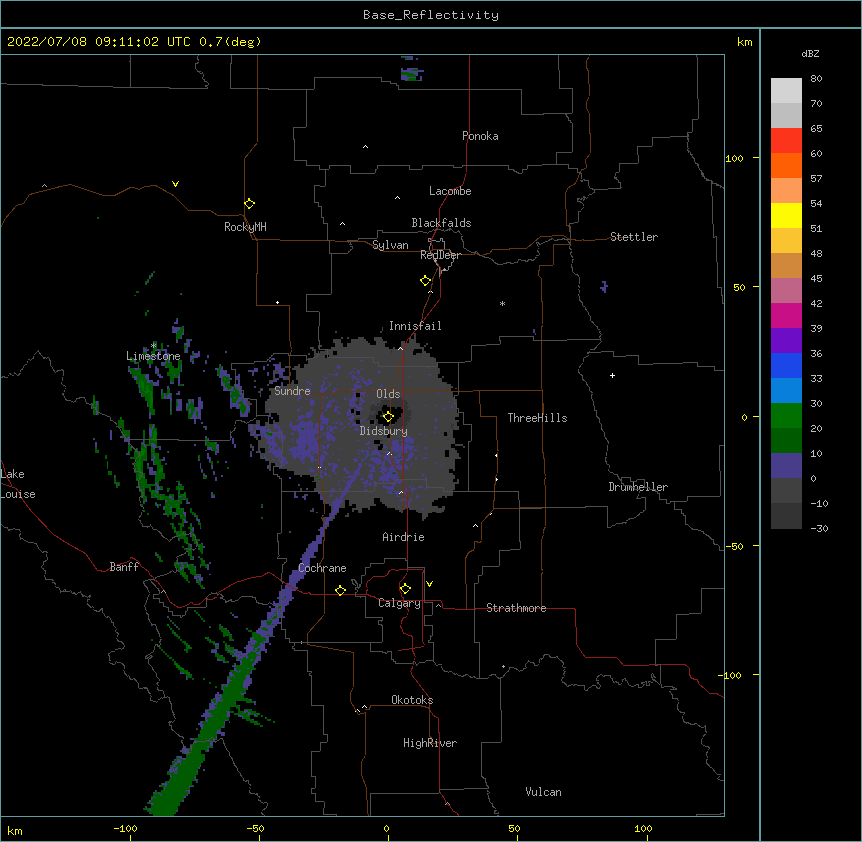Click the yellow diamond marker below Cochrane
Viewport: 862px width, 842px height.
tap(340, 590)
